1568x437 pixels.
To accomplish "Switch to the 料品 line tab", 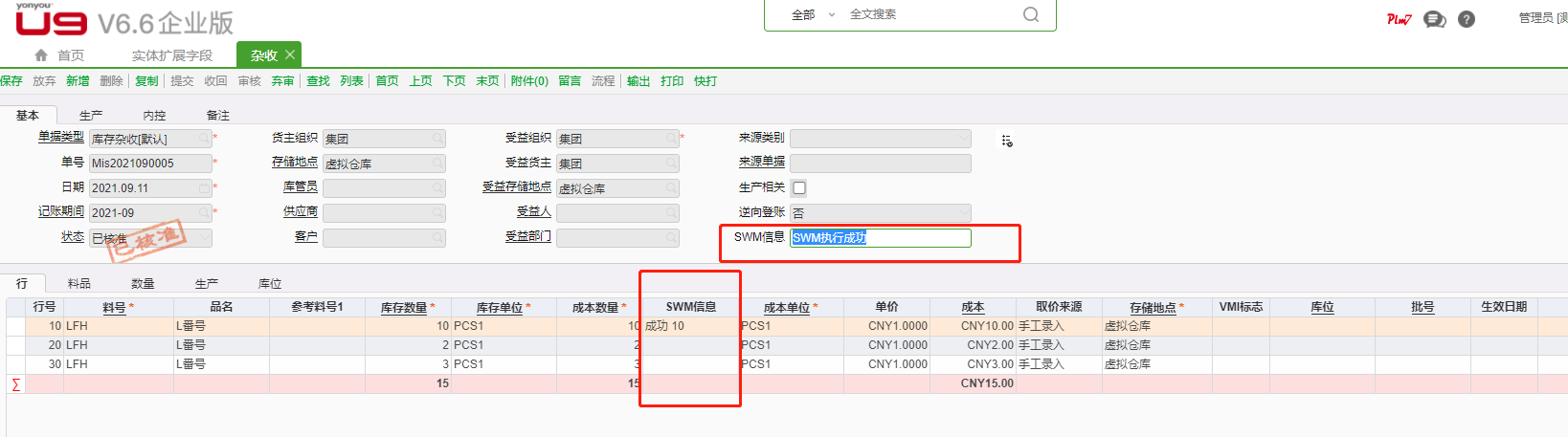I will coord(79,284).
